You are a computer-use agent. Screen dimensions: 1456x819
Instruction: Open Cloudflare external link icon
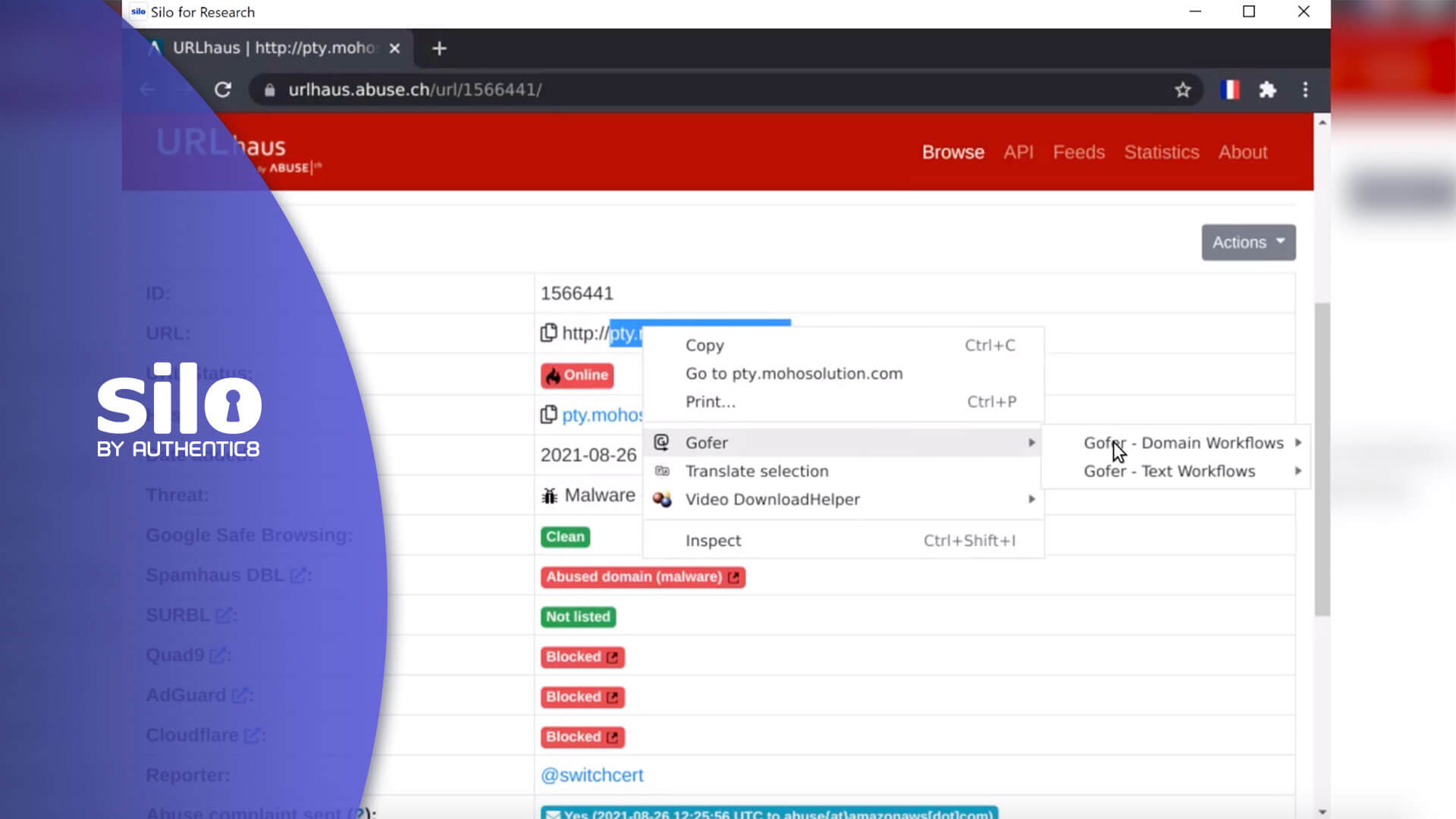pos(252,736)
